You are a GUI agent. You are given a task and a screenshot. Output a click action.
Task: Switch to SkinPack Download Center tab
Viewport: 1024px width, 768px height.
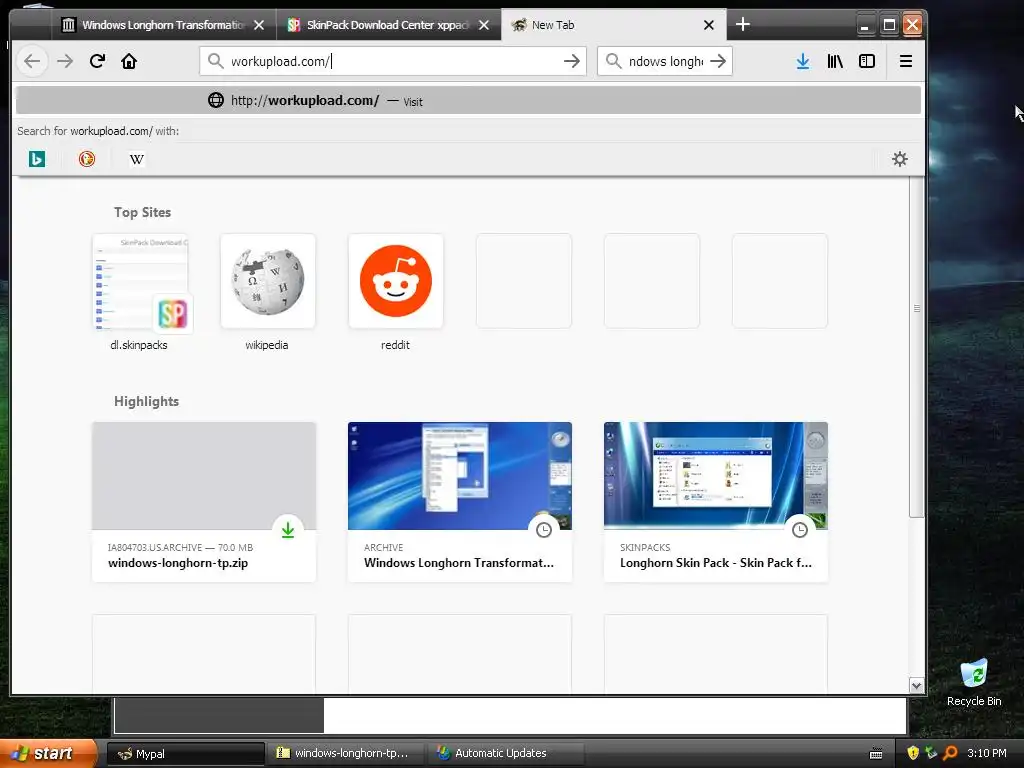[x=388, y=25]
